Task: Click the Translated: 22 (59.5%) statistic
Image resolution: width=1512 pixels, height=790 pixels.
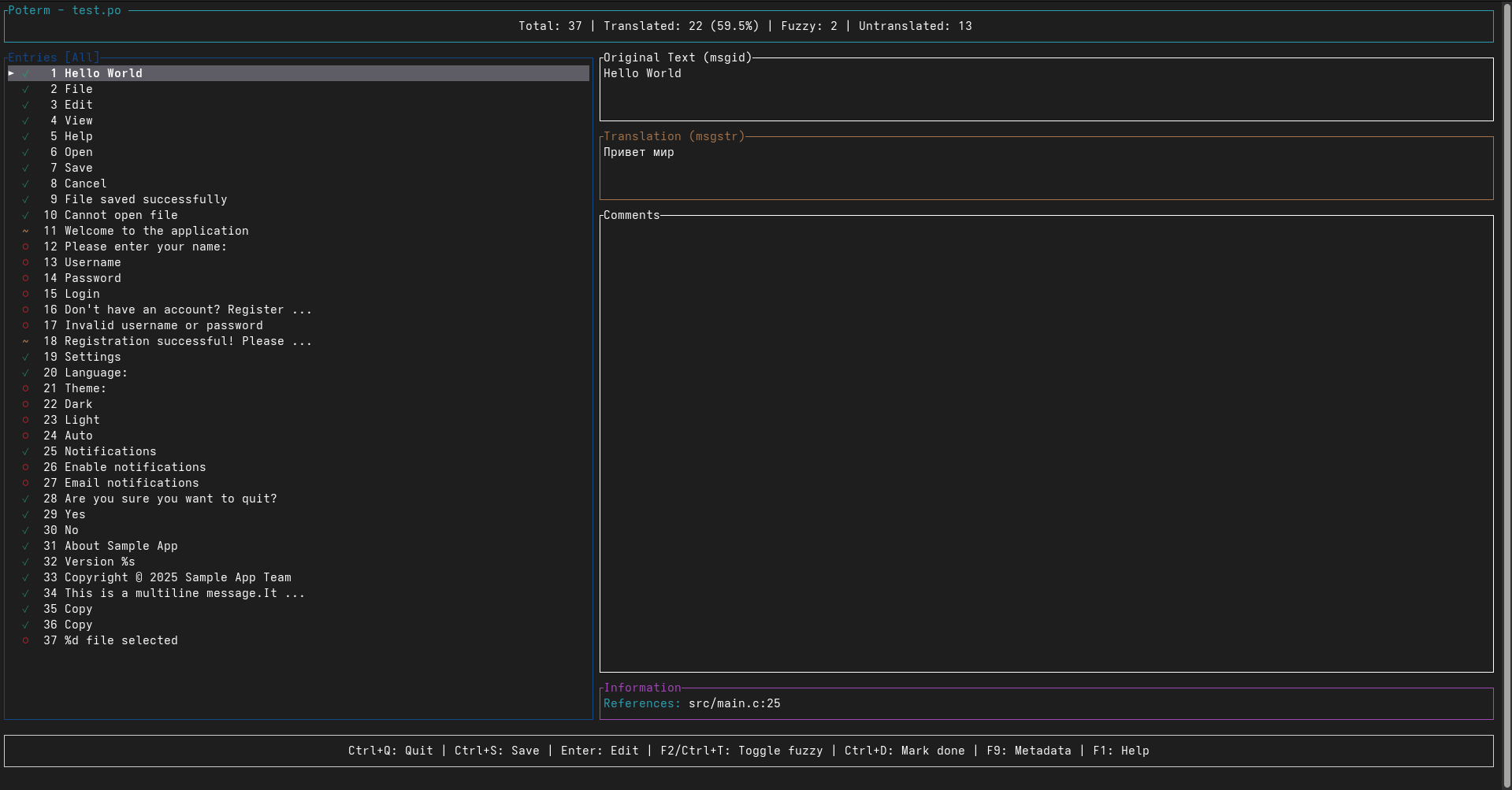Action: [682, 26]
